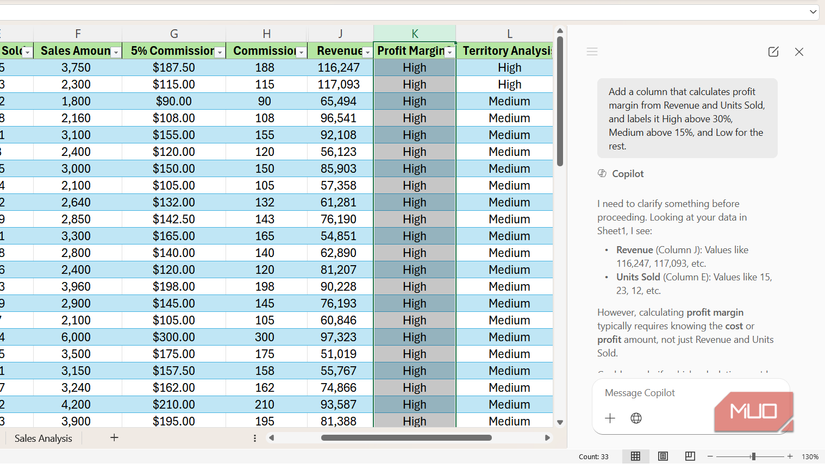Click the Sales Amount cell 1,800
Viewport: 825px width, 464px height.
point(78,101)
